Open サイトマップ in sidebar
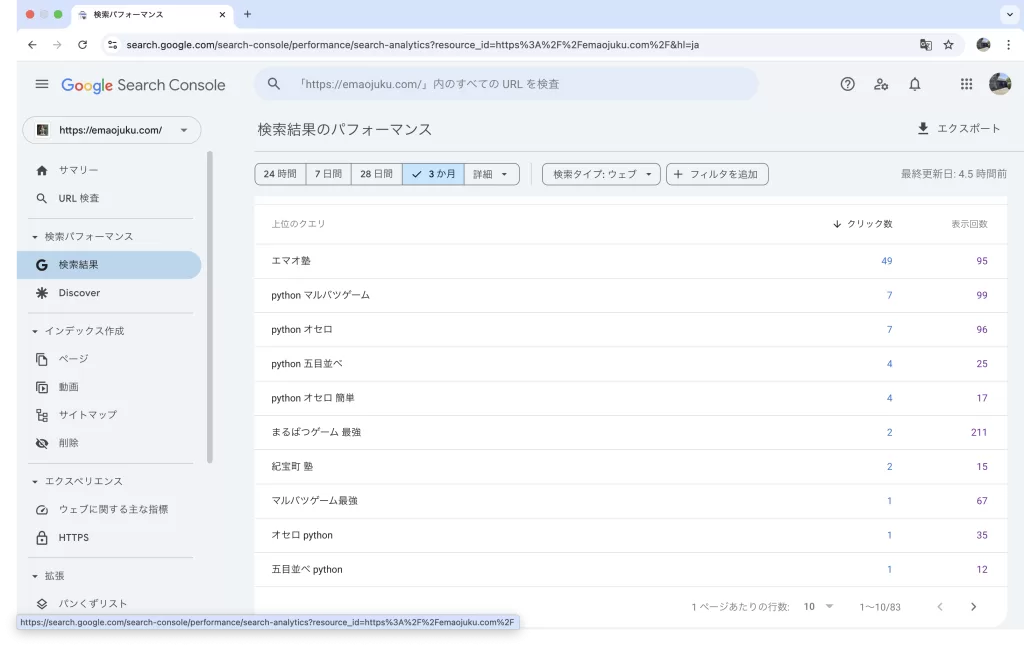Image resolution: width=1024 pixels, height=649 pixels. tap(109, 415)
